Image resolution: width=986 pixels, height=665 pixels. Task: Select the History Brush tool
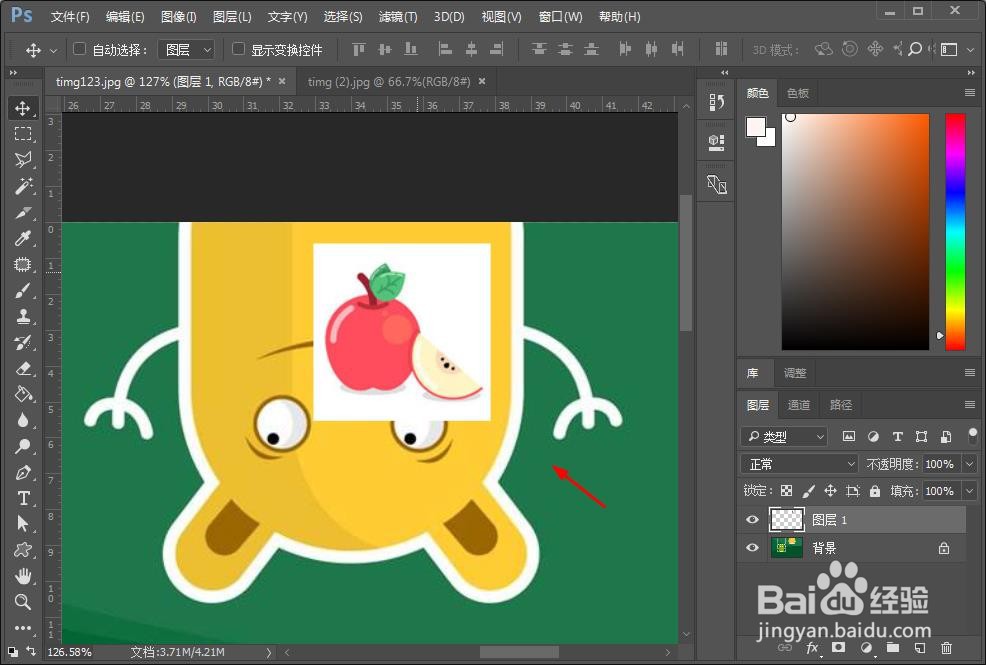pyautogui.click(x=23, y=343)
